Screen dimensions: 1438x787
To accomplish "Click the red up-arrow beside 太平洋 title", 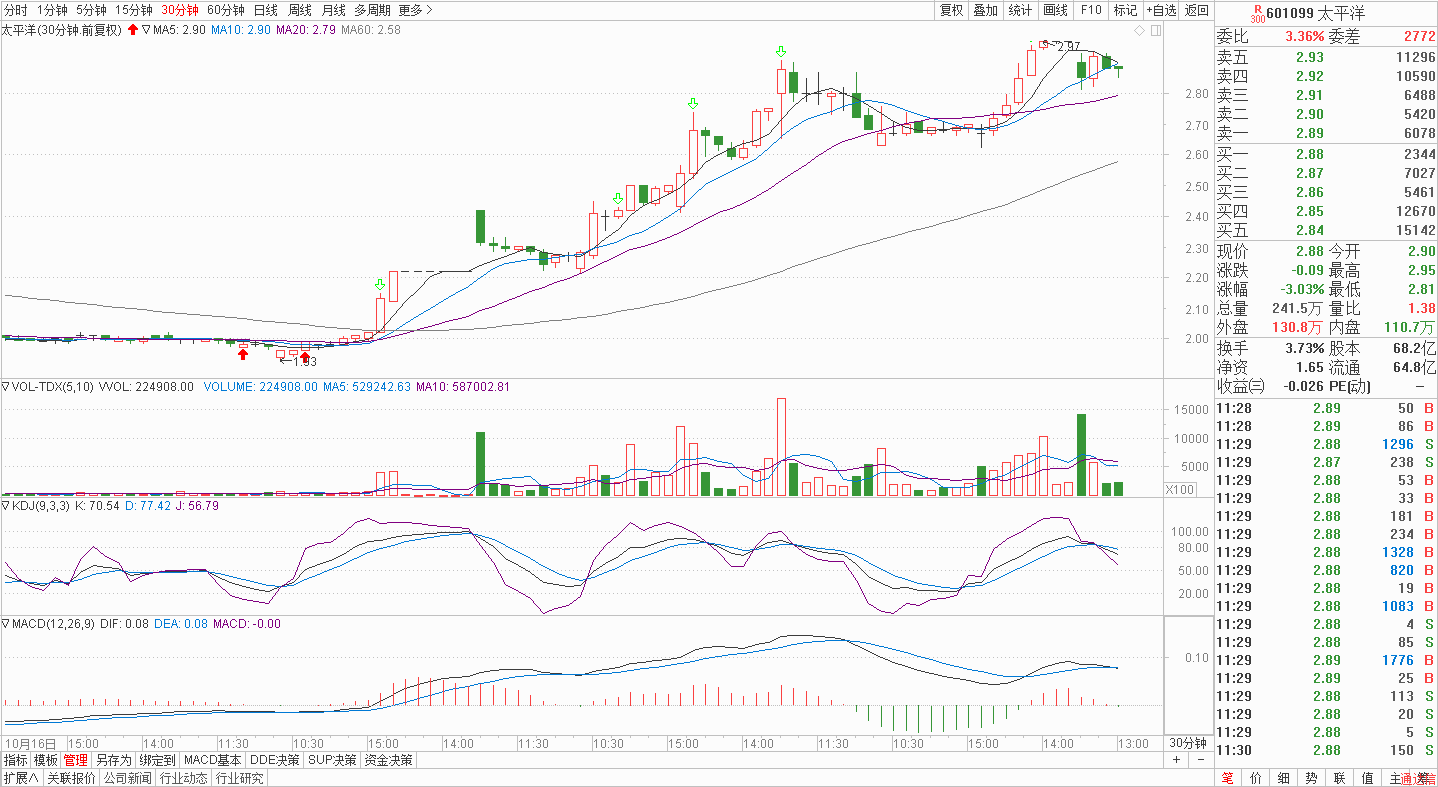I will click(x=133, y=30).
